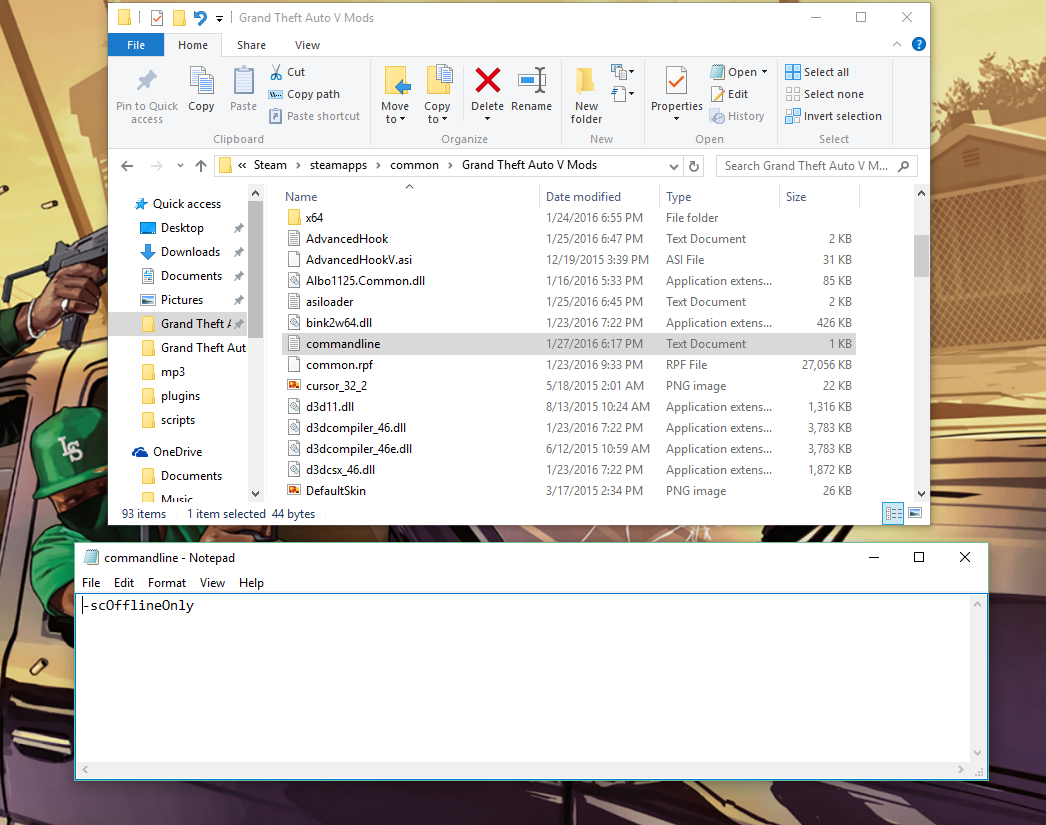1046x825 pixels.
Task: Click the Cut scissors icon
Action: click(276, 72)
